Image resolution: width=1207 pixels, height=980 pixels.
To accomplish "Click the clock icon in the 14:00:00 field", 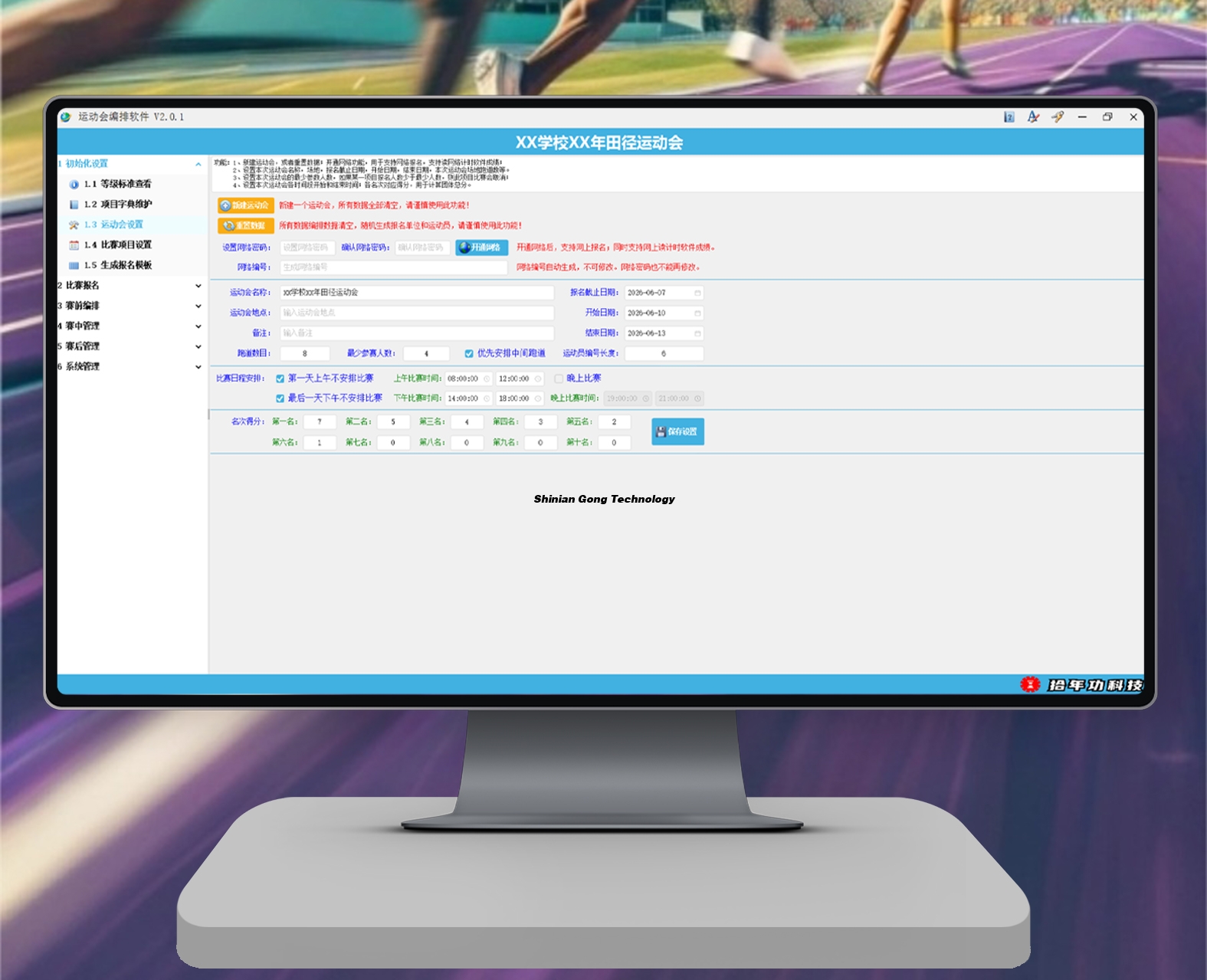I will [487, 398].
